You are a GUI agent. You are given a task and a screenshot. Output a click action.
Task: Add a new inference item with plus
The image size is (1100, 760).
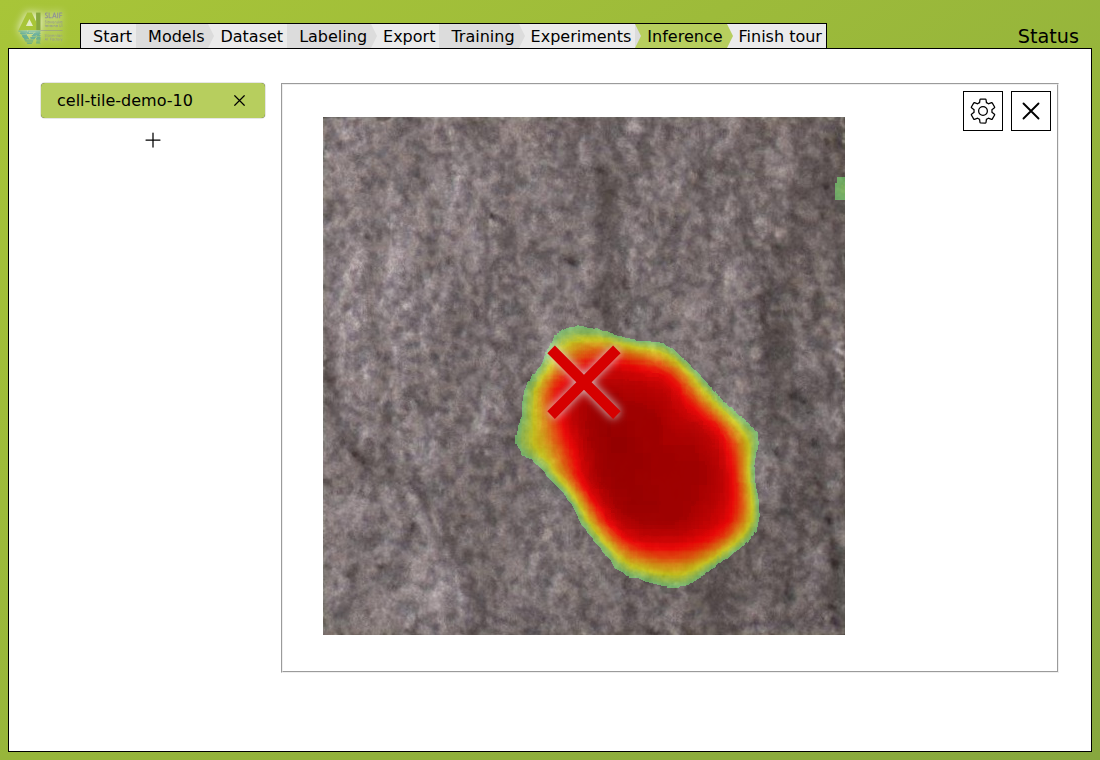point(153,140)
